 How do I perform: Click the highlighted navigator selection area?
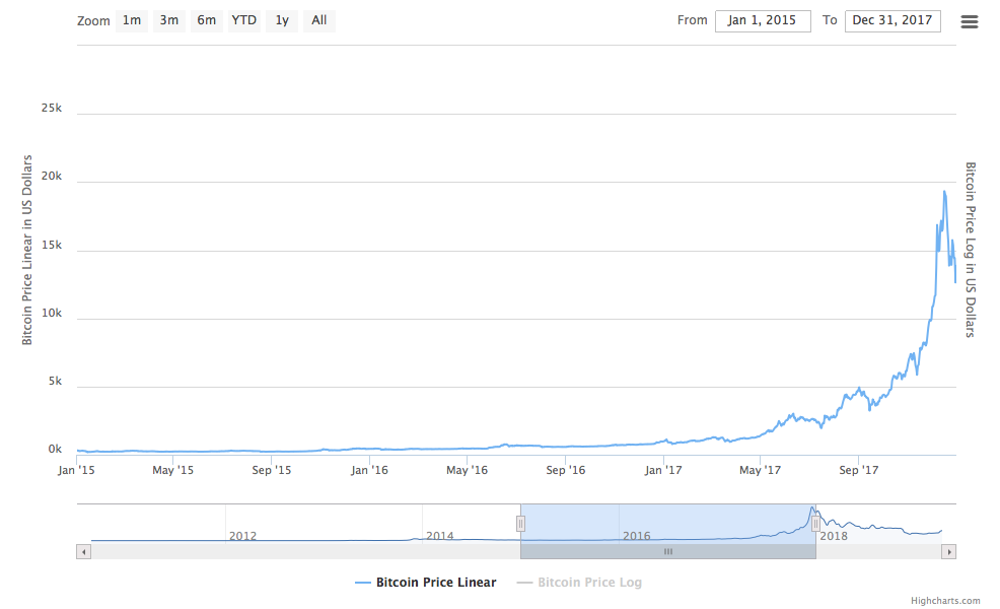[668, 523]
